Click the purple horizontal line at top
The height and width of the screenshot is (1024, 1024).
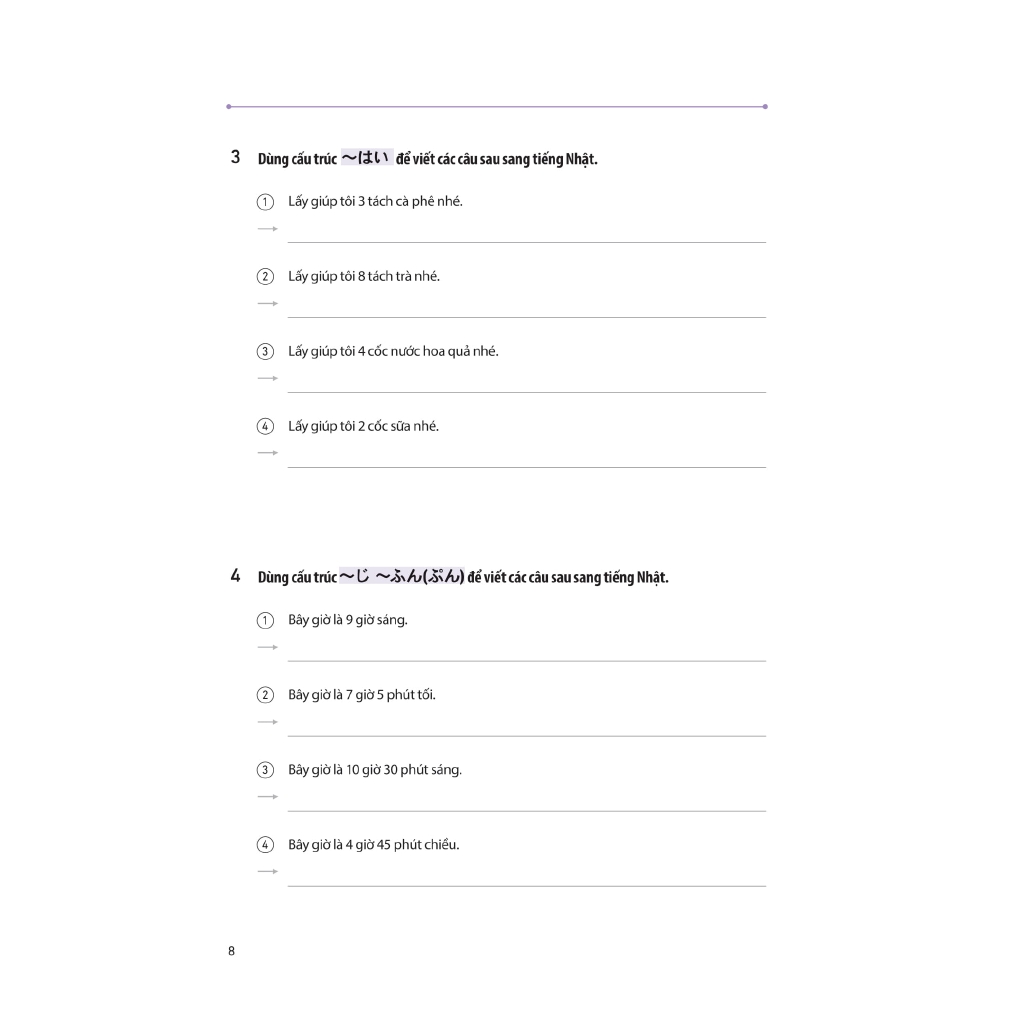[497, 106]
